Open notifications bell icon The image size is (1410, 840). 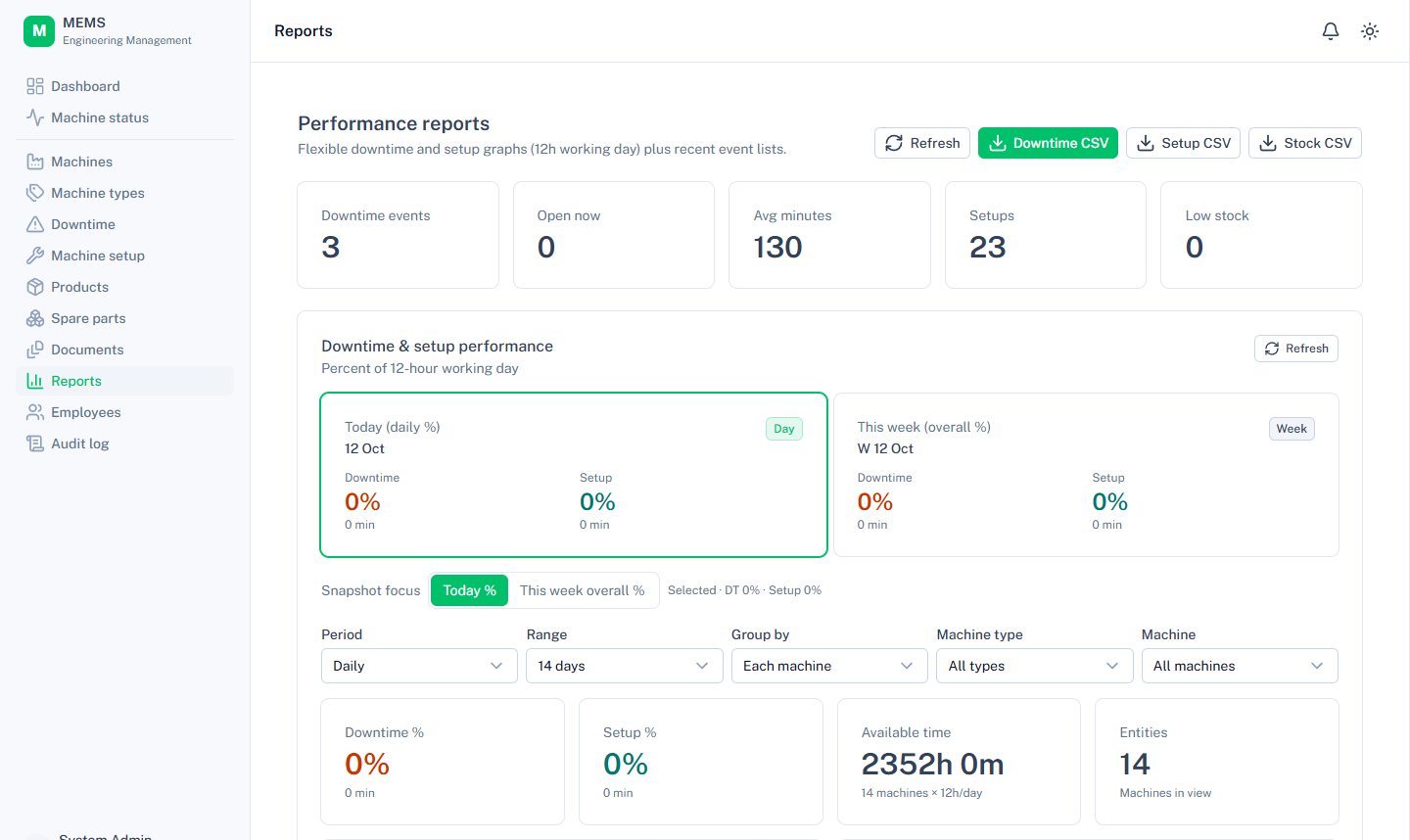[x=1331, y=31]
